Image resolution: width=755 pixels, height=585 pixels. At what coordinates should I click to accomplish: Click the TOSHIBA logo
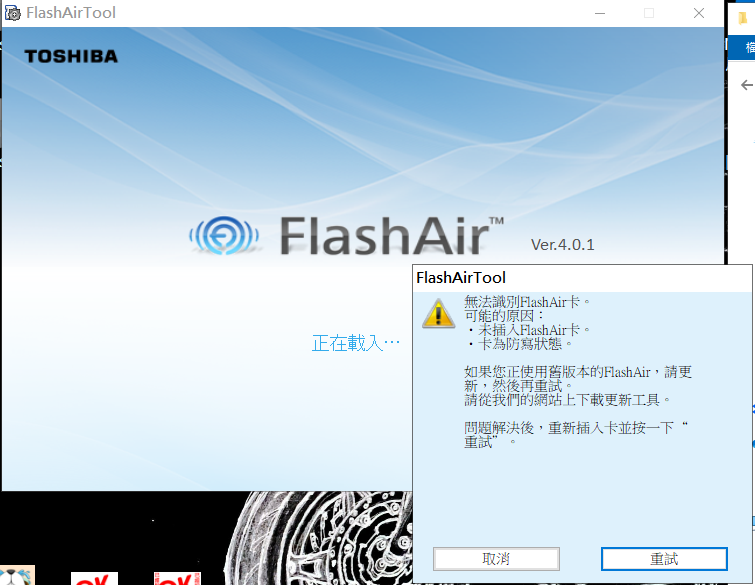71,56
